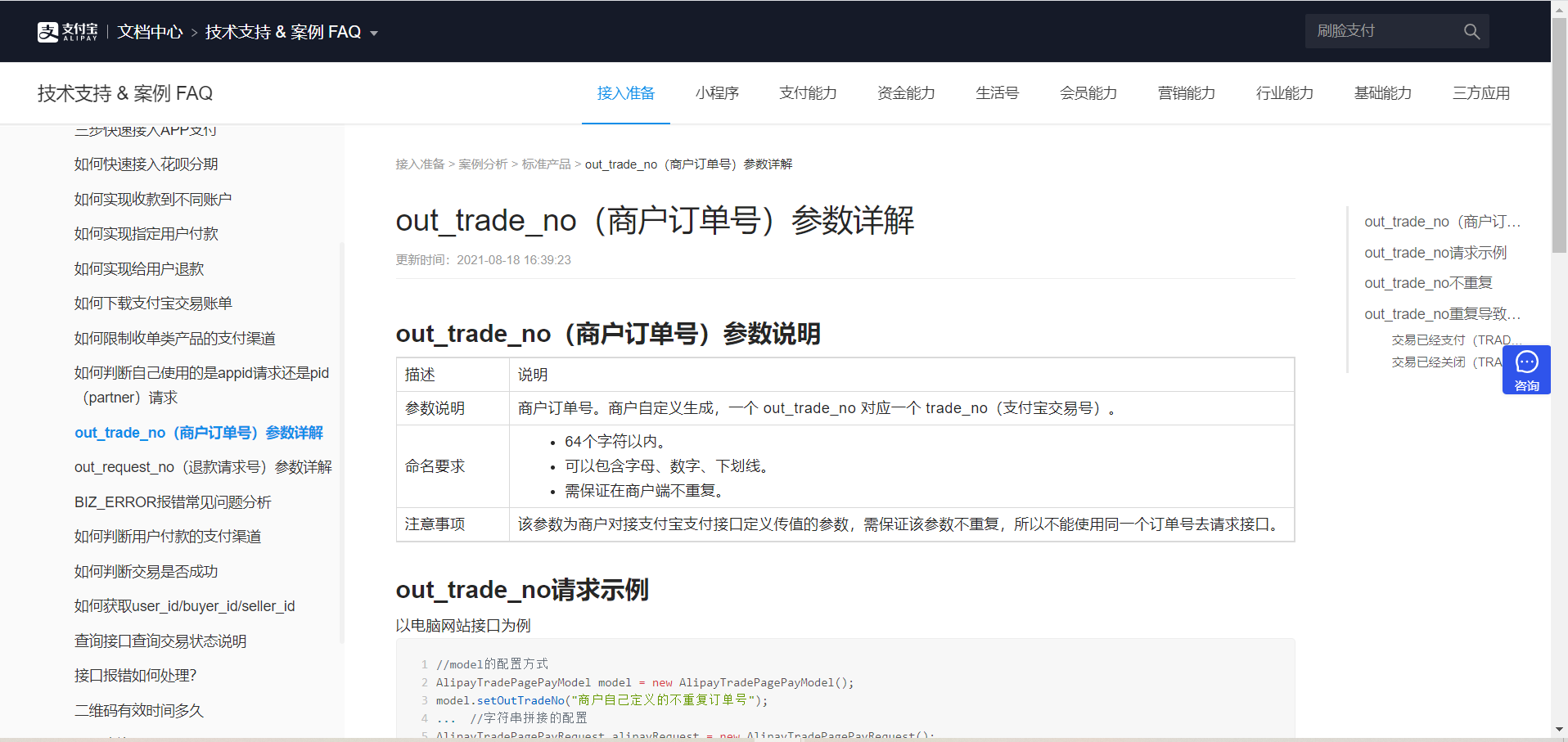The width and height of the screenshot is (1568, 742).
Task: Jump to out_trade_no不重复 in page outline
Action: (x=1428, y=283)
